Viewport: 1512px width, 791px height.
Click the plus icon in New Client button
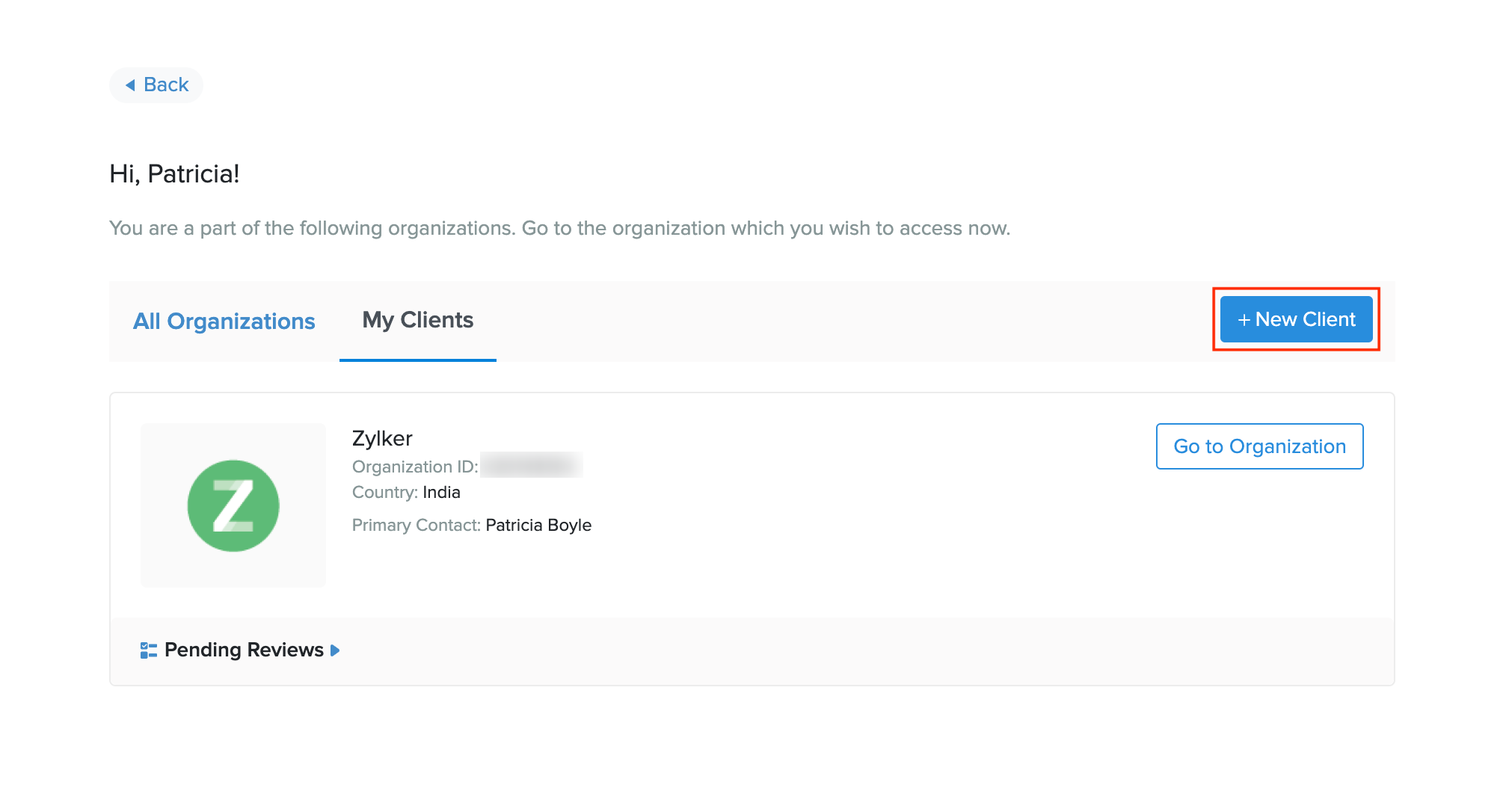(1244, 319)
